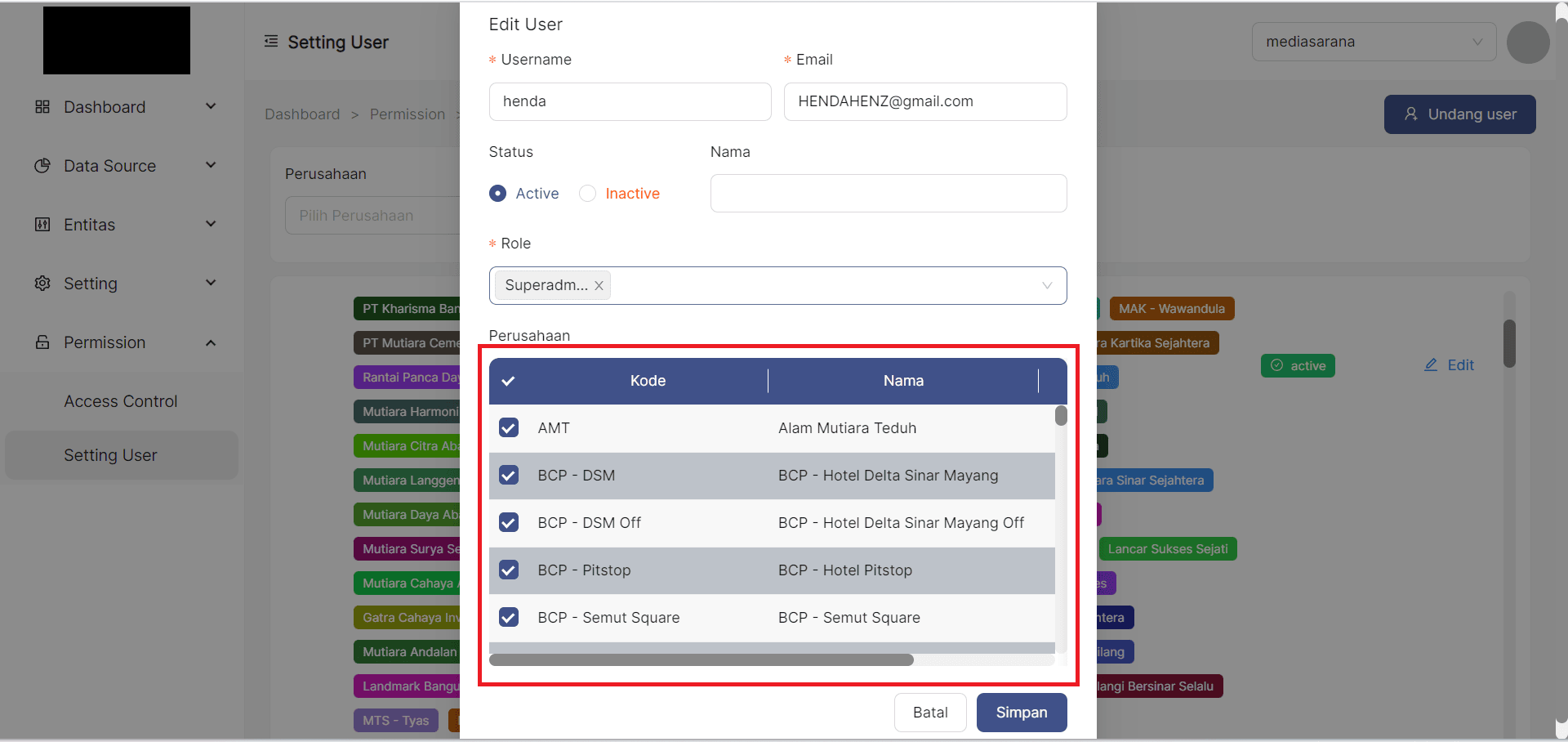Click the Edit pencil icon on the active row
The height and width of the screenshot is (742, 1568).
[x=1431, y=364]
